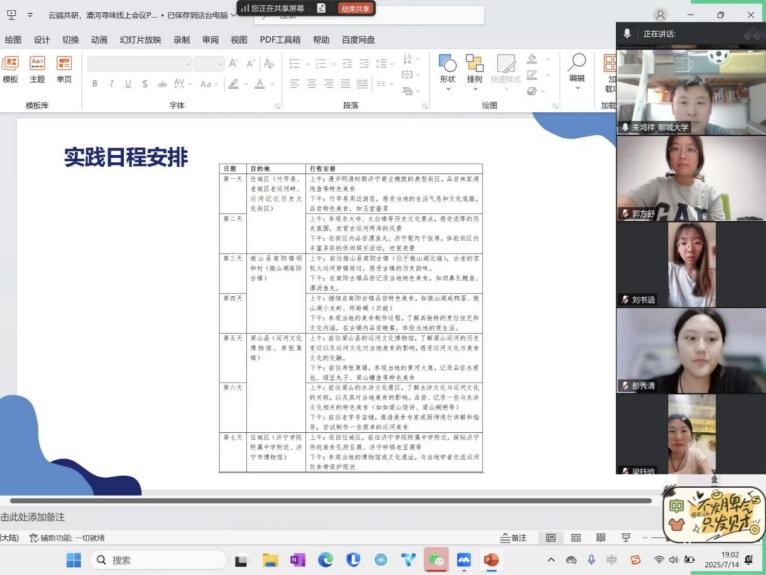Image resolution: width=766 pixels, height=575 pixels.
Task: Click the 编辑 search/edit icon
Action: (x=577, y=68)
